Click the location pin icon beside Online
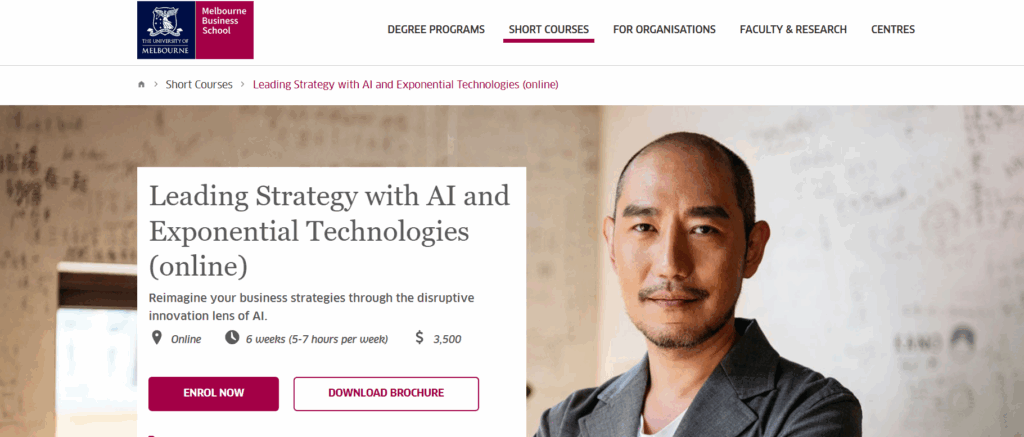The width and height of the screenshot is (1024, 437). point(156,338)
